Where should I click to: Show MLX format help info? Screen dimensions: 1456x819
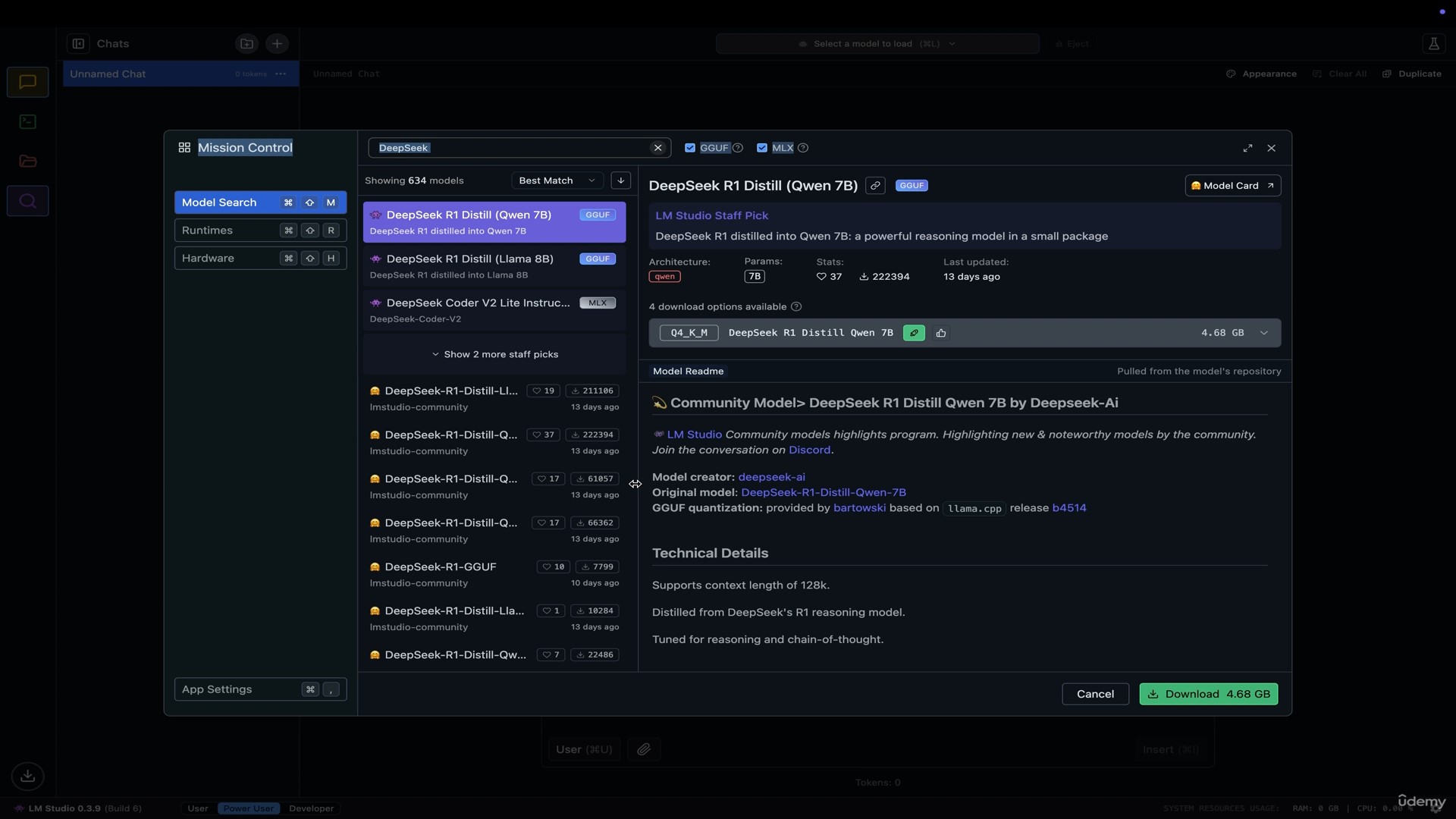[803, 148]
